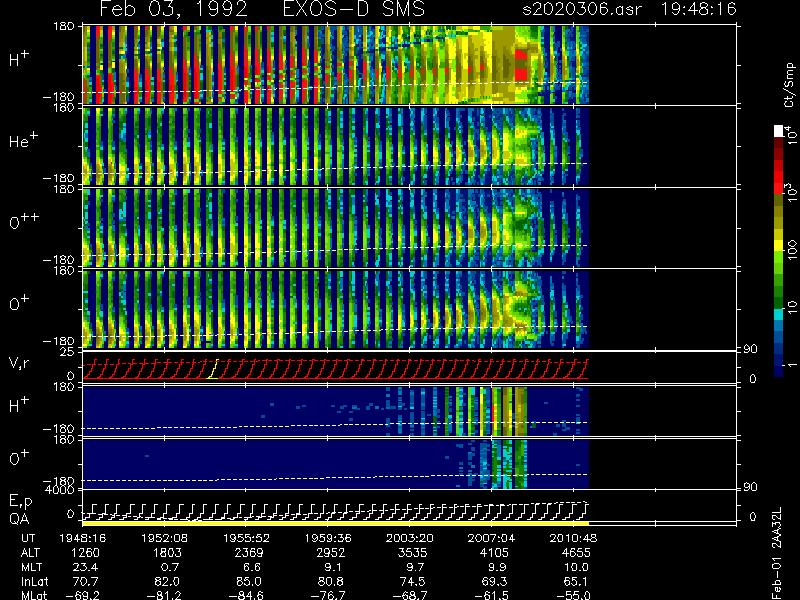The width and height of the screenshot is (800, 600).
Task: Click the top H+ spectrogram panel label
Action: pyautogui.click(x=19, y=60)
